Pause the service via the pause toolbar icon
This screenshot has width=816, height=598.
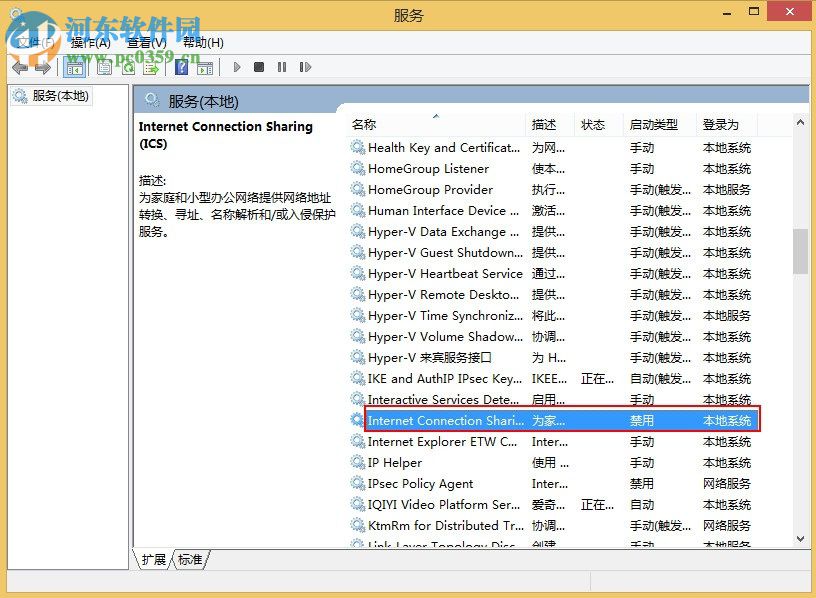[x=283, y=67]
